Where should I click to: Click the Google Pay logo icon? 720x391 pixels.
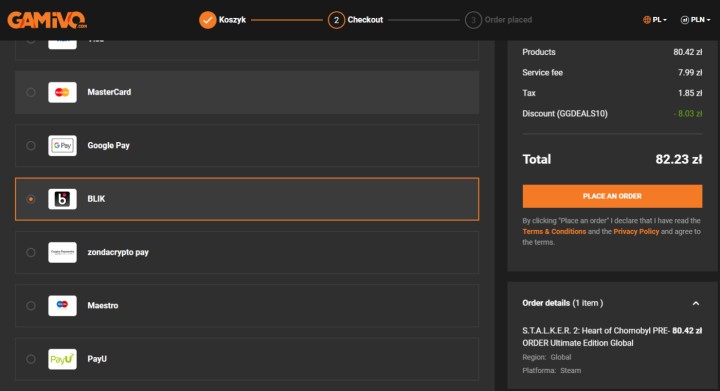(x=62, y=145)
